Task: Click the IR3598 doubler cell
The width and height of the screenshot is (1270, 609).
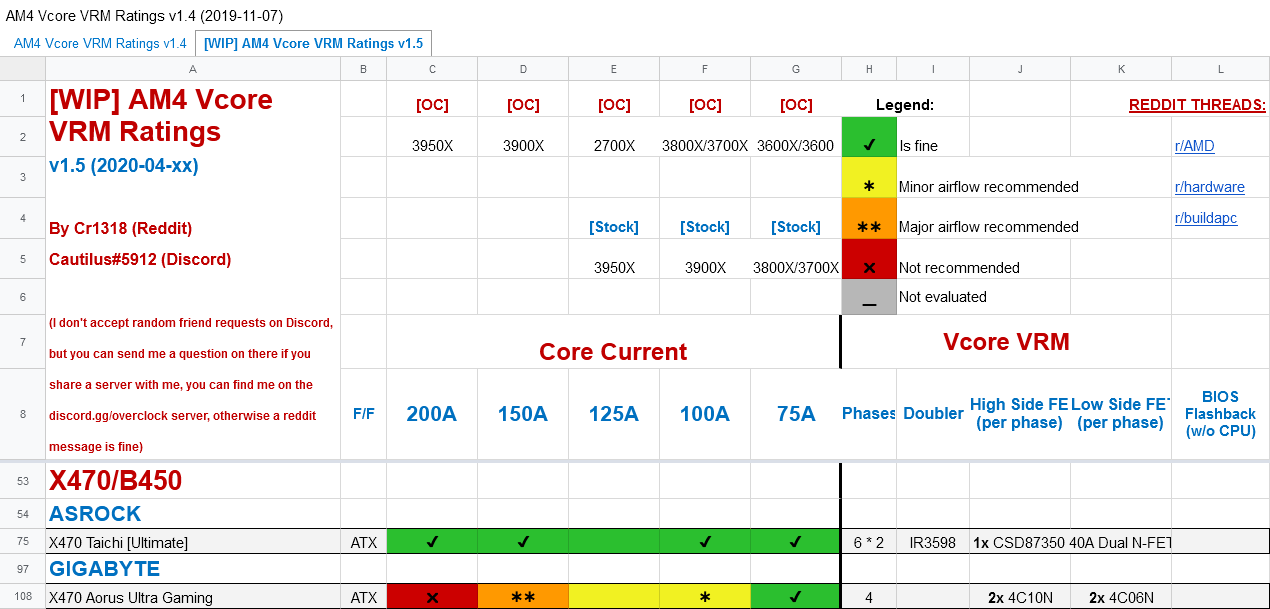Action: tap(933, 542)
